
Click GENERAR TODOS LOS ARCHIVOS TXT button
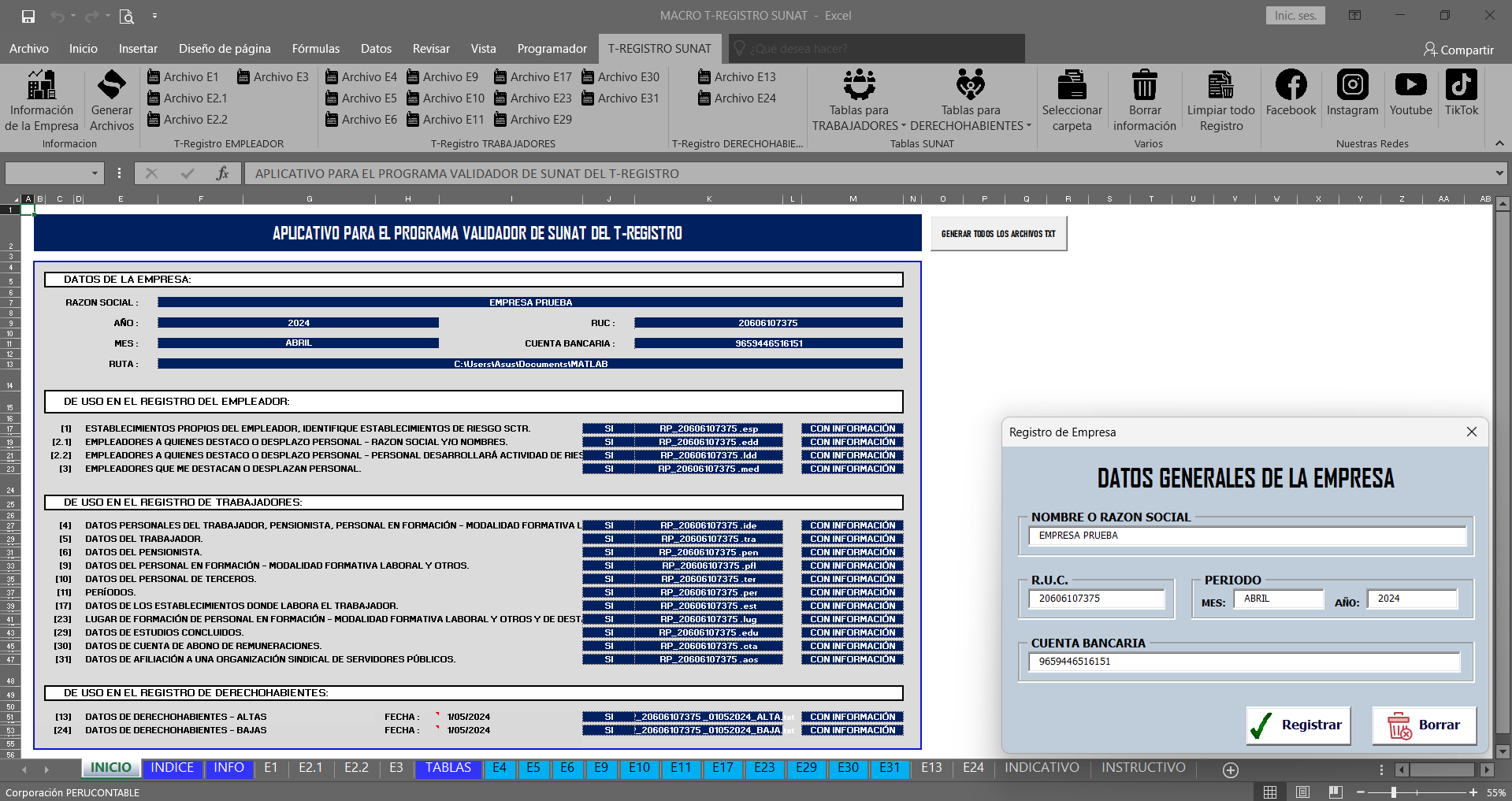coord(998,234)
